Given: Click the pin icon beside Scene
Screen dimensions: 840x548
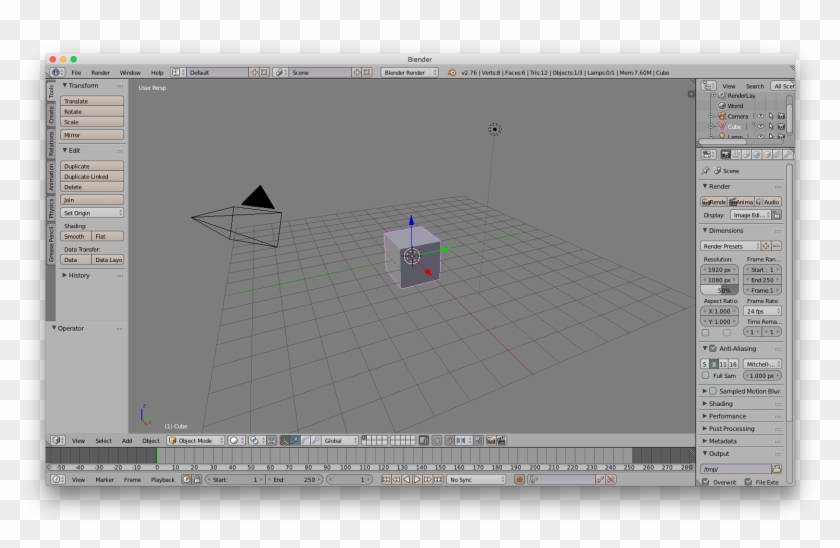Looking at the screenshot, I should pyautogui.click(x=705, y=170).
